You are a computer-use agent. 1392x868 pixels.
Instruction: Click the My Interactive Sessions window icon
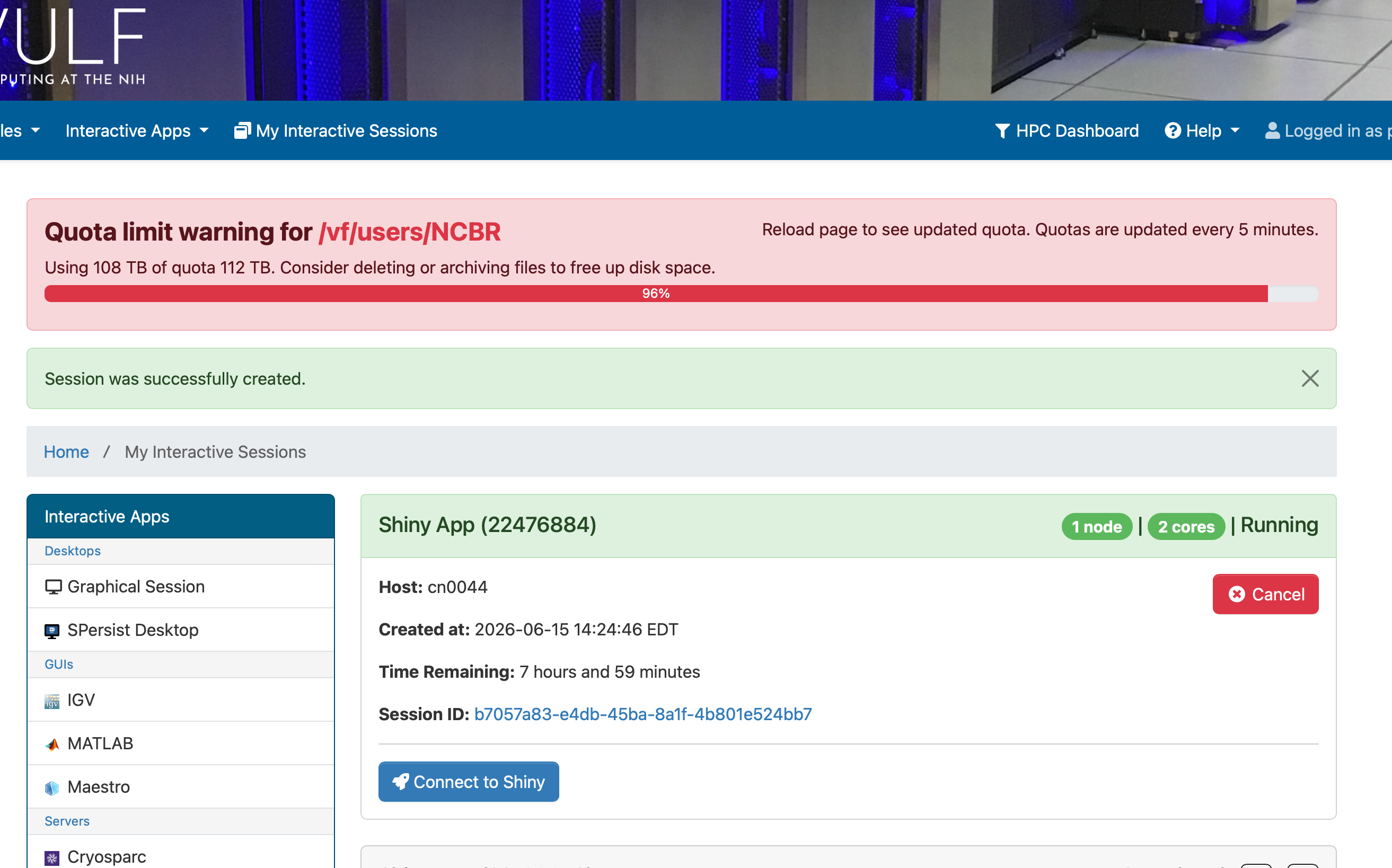242,131
